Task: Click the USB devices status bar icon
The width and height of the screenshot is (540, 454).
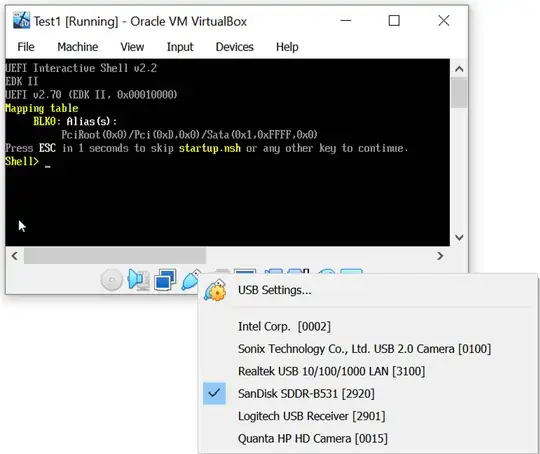Action: click(x=190, y=279)
